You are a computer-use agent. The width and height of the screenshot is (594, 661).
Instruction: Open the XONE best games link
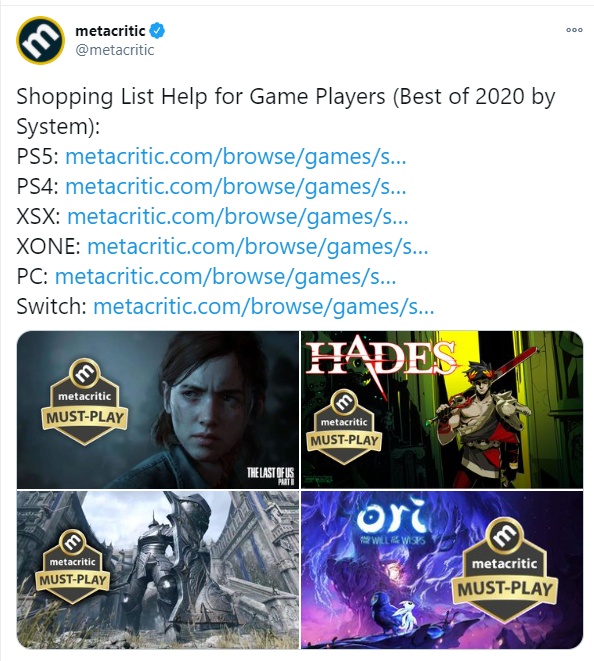click(x=258, y=246)
